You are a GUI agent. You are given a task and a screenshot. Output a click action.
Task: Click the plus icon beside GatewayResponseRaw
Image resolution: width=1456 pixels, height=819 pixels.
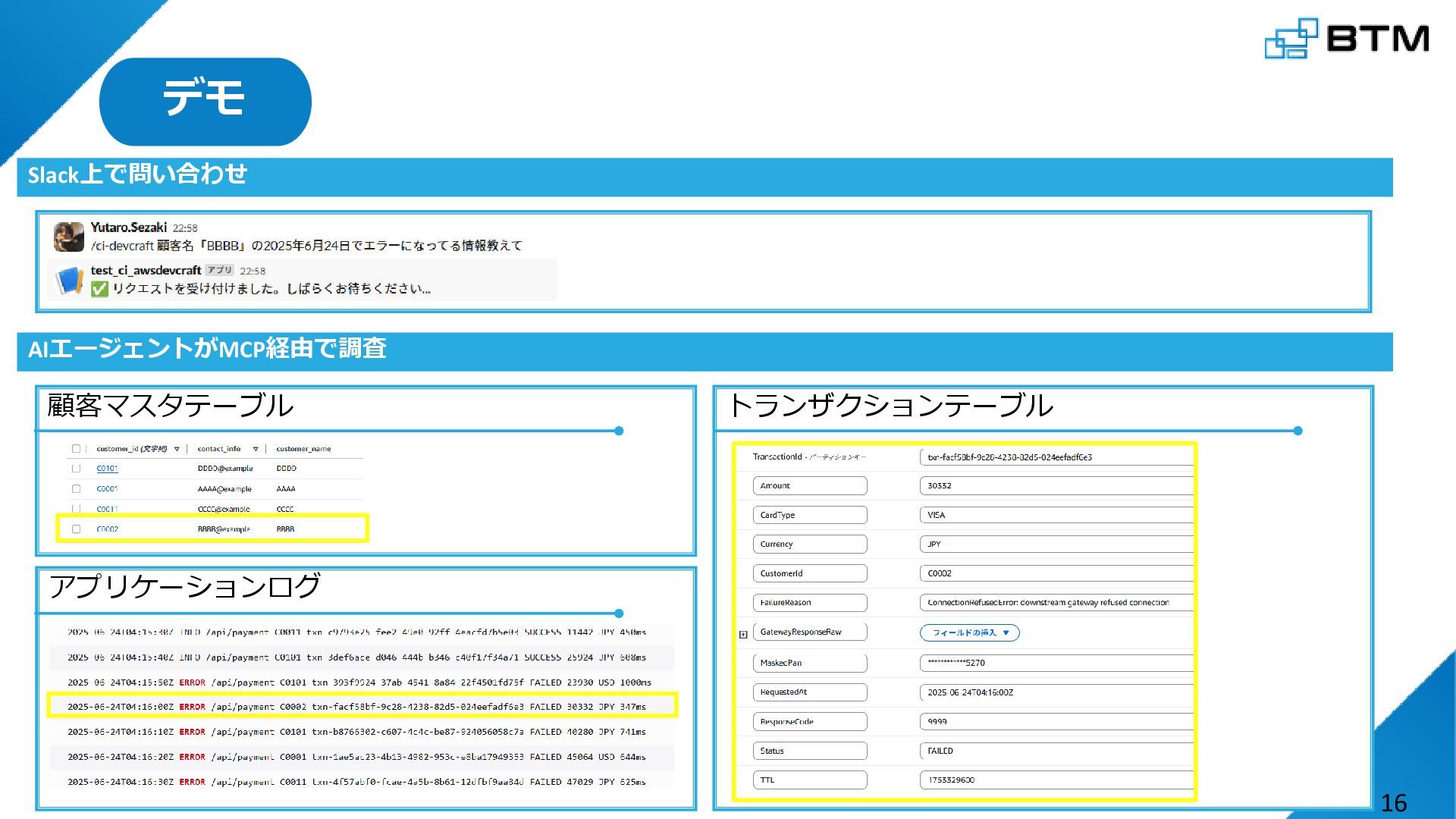743,635
